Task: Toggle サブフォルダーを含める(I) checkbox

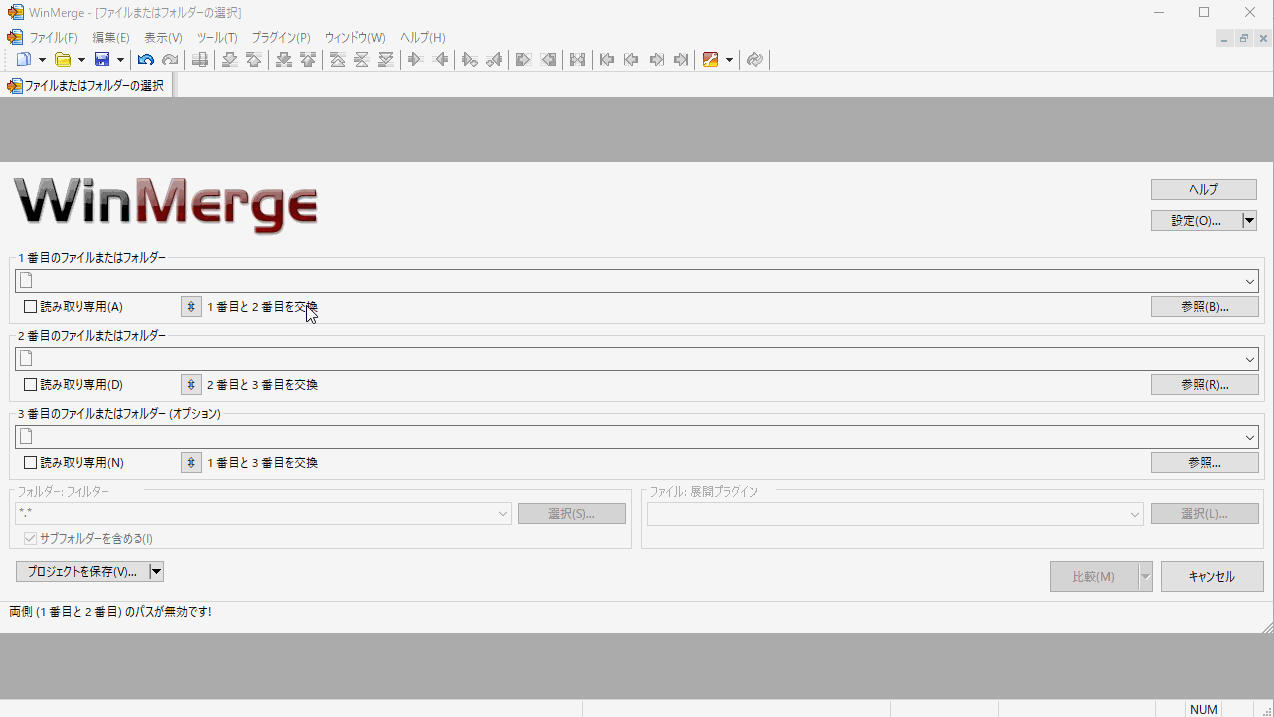Action: [x=31, y=538]
